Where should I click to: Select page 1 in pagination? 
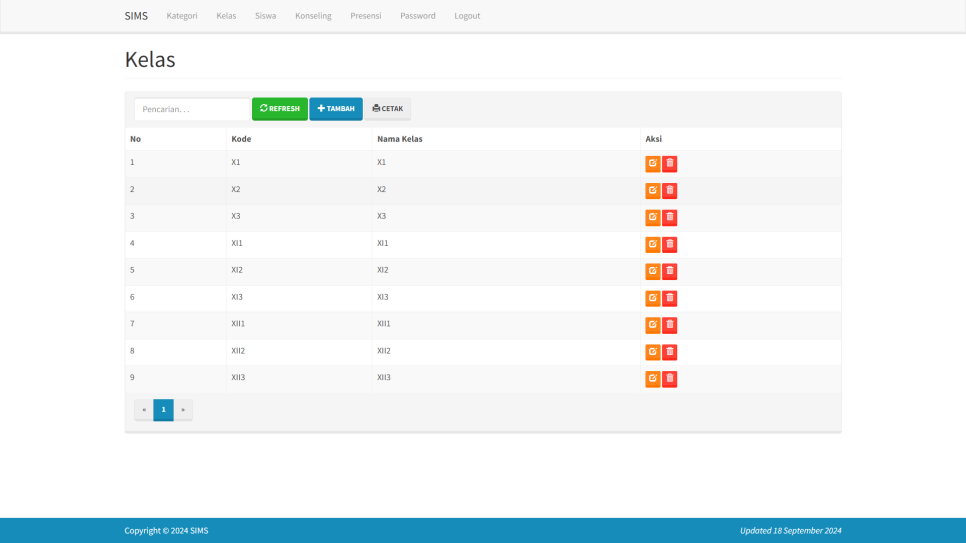[163, 410]
